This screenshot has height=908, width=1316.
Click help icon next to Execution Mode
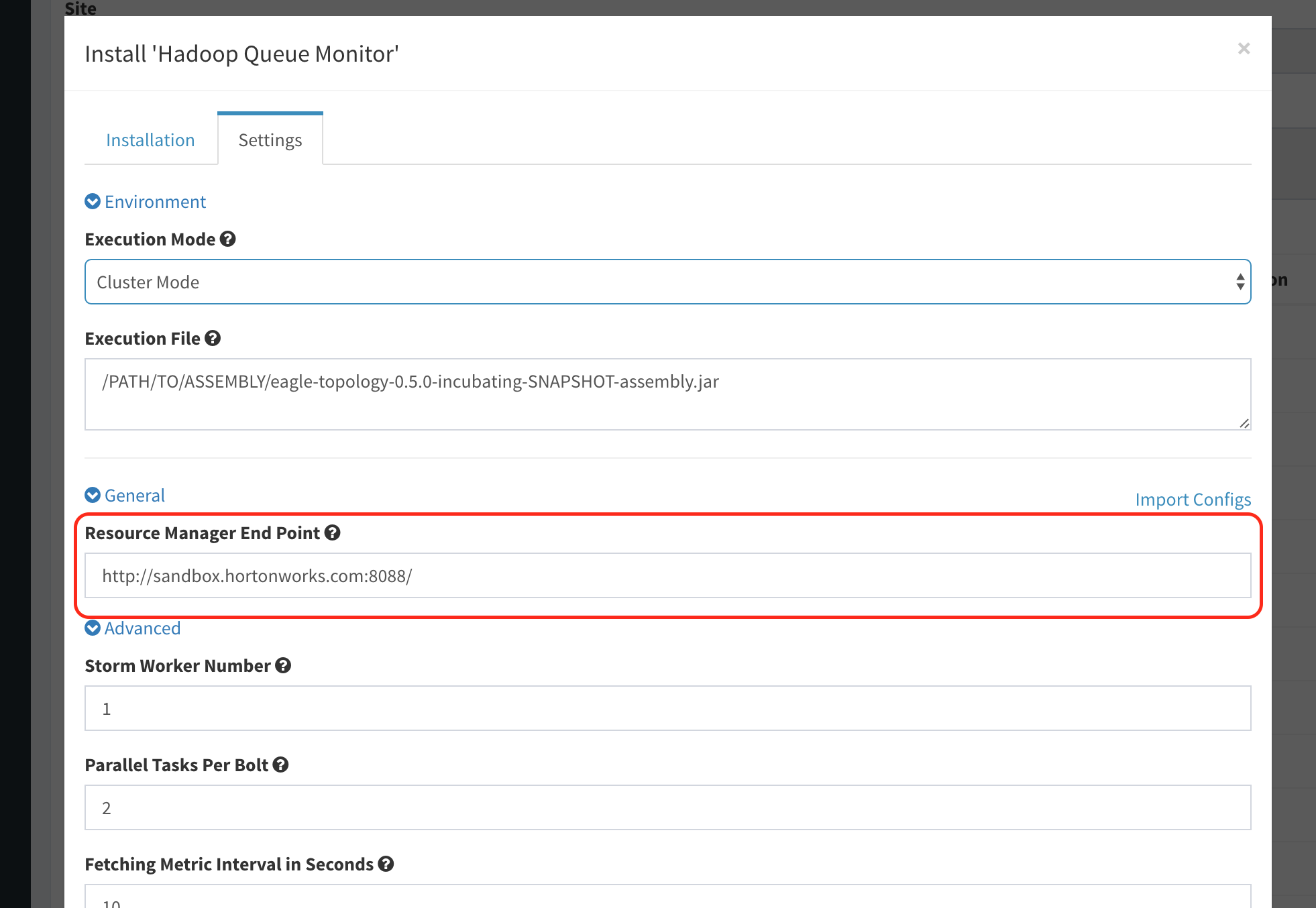(x=228, y=239)
